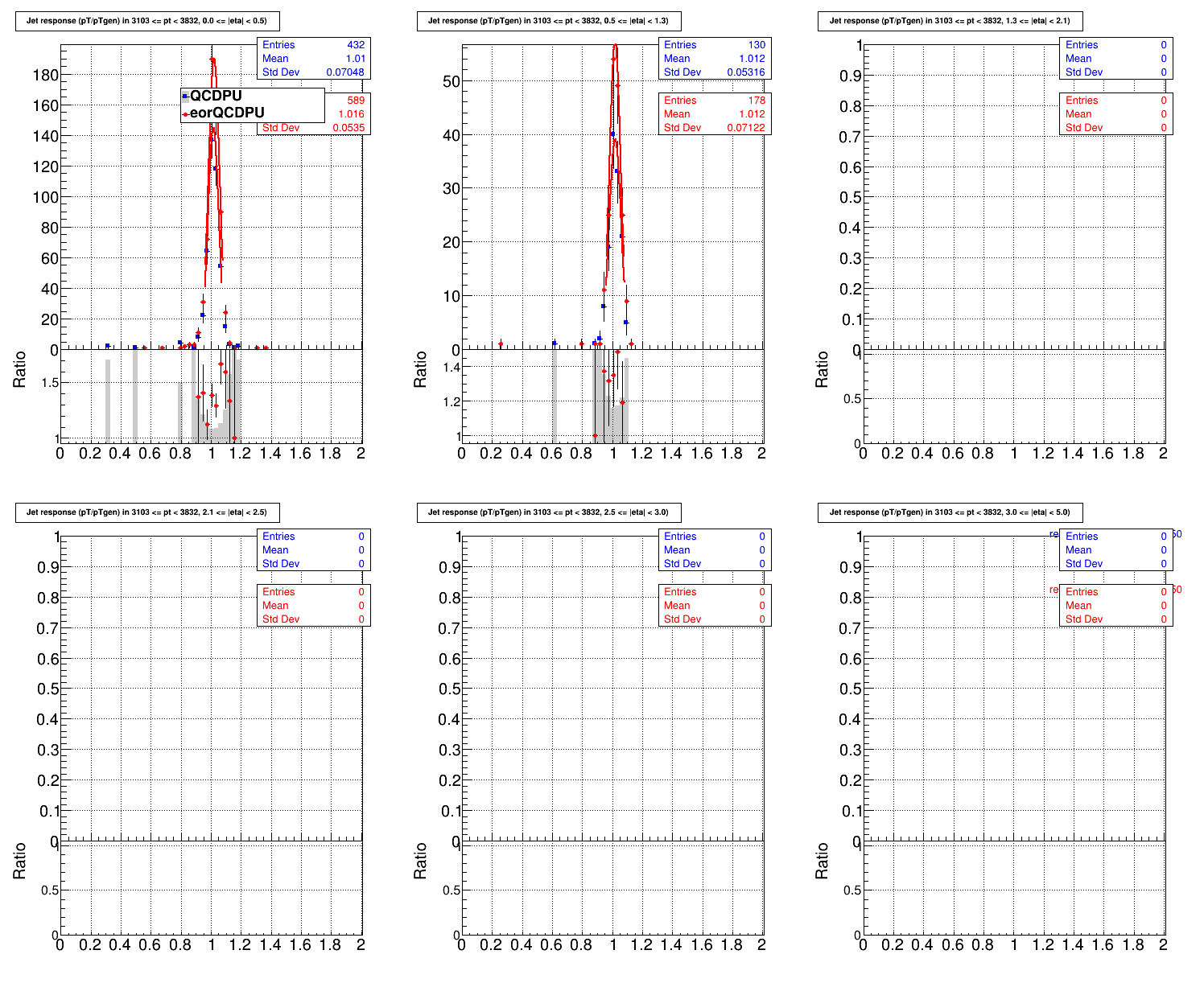Click the red Std Dev 0.0535 value

pos(348,128)
